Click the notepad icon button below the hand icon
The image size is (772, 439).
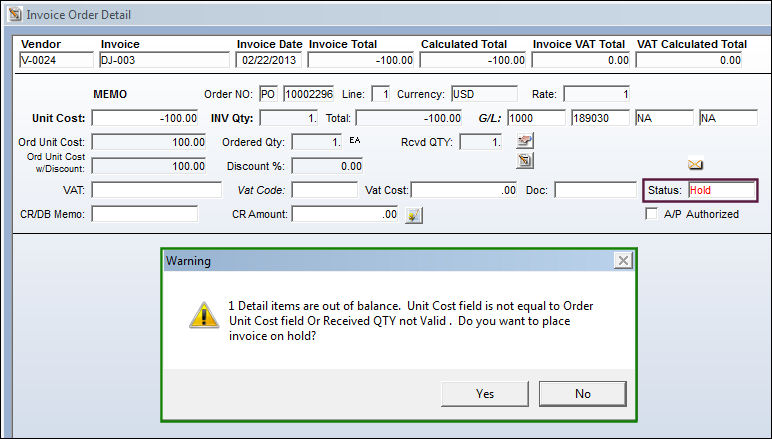coord(525,160)
